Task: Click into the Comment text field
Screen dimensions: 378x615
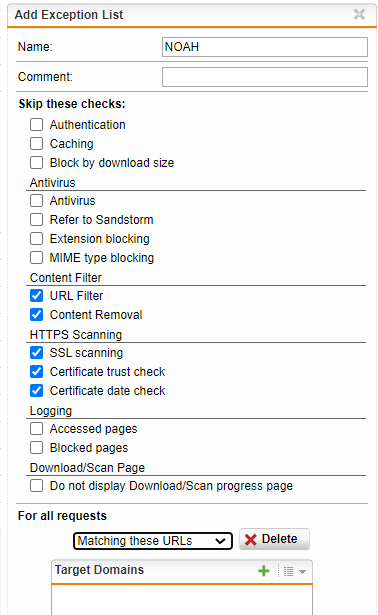Action: point(265,77)
